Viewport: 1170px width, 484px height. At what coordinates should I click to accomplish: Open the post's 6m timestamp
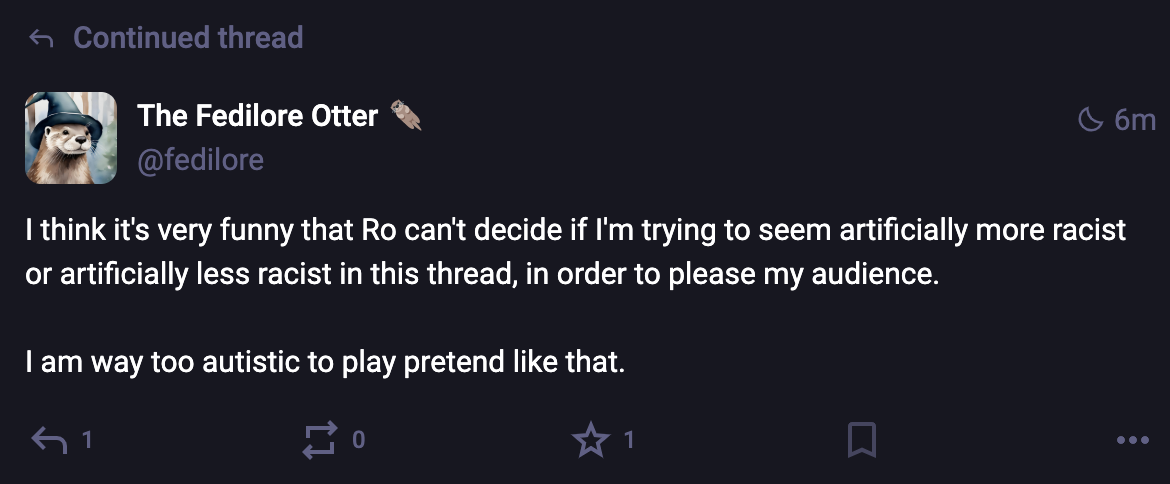[x=1134, y=120]
